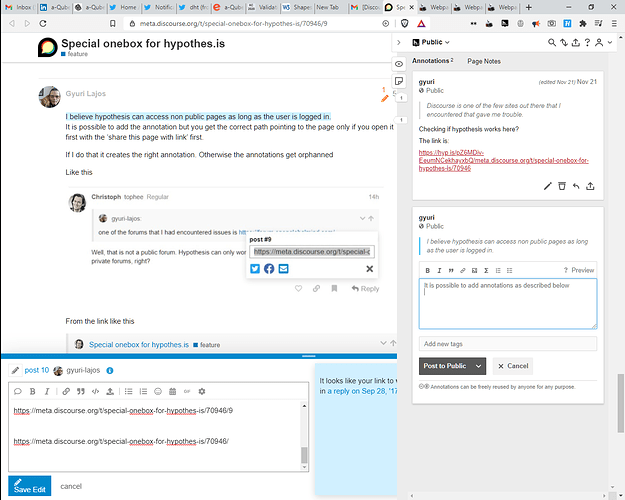The width and height of the screenshot is (625, 500).
Task: Insert preformatted code in composer
Action: 95,392
